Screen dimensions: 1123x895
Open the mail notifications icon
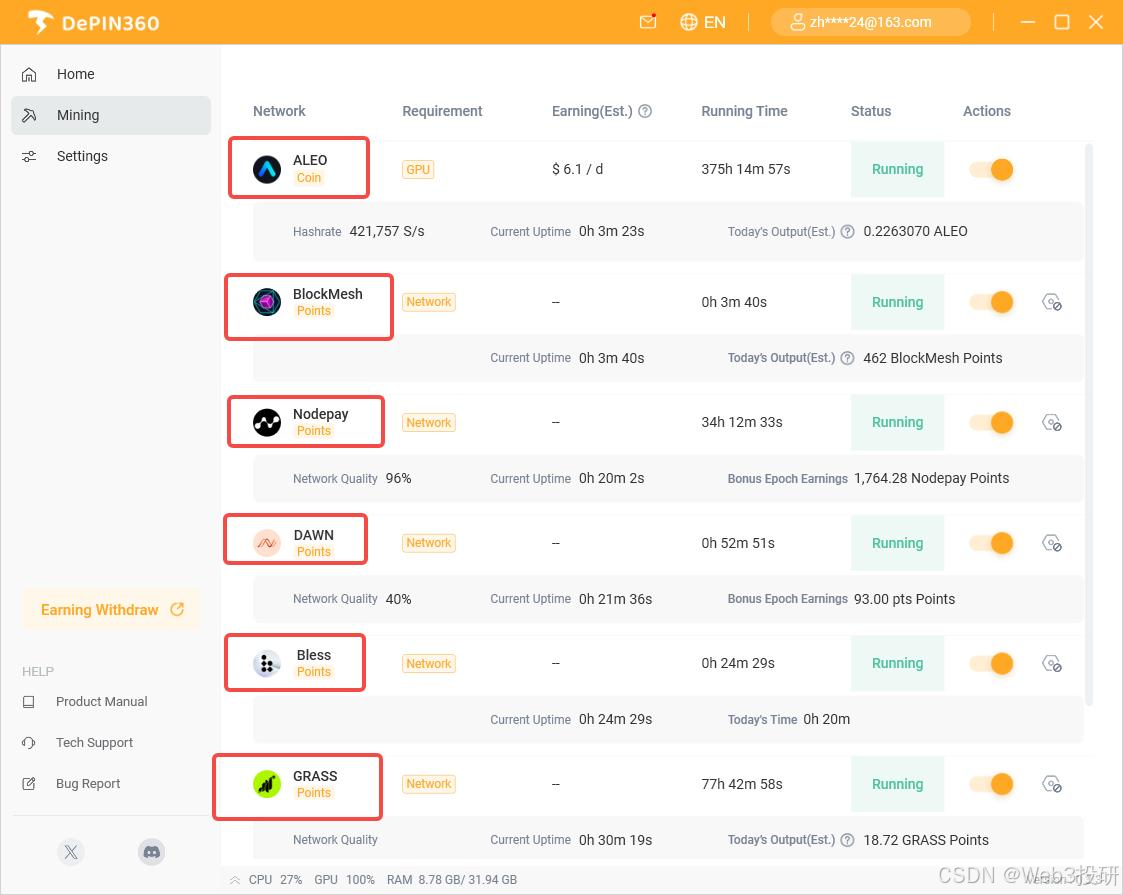[647, 21]
